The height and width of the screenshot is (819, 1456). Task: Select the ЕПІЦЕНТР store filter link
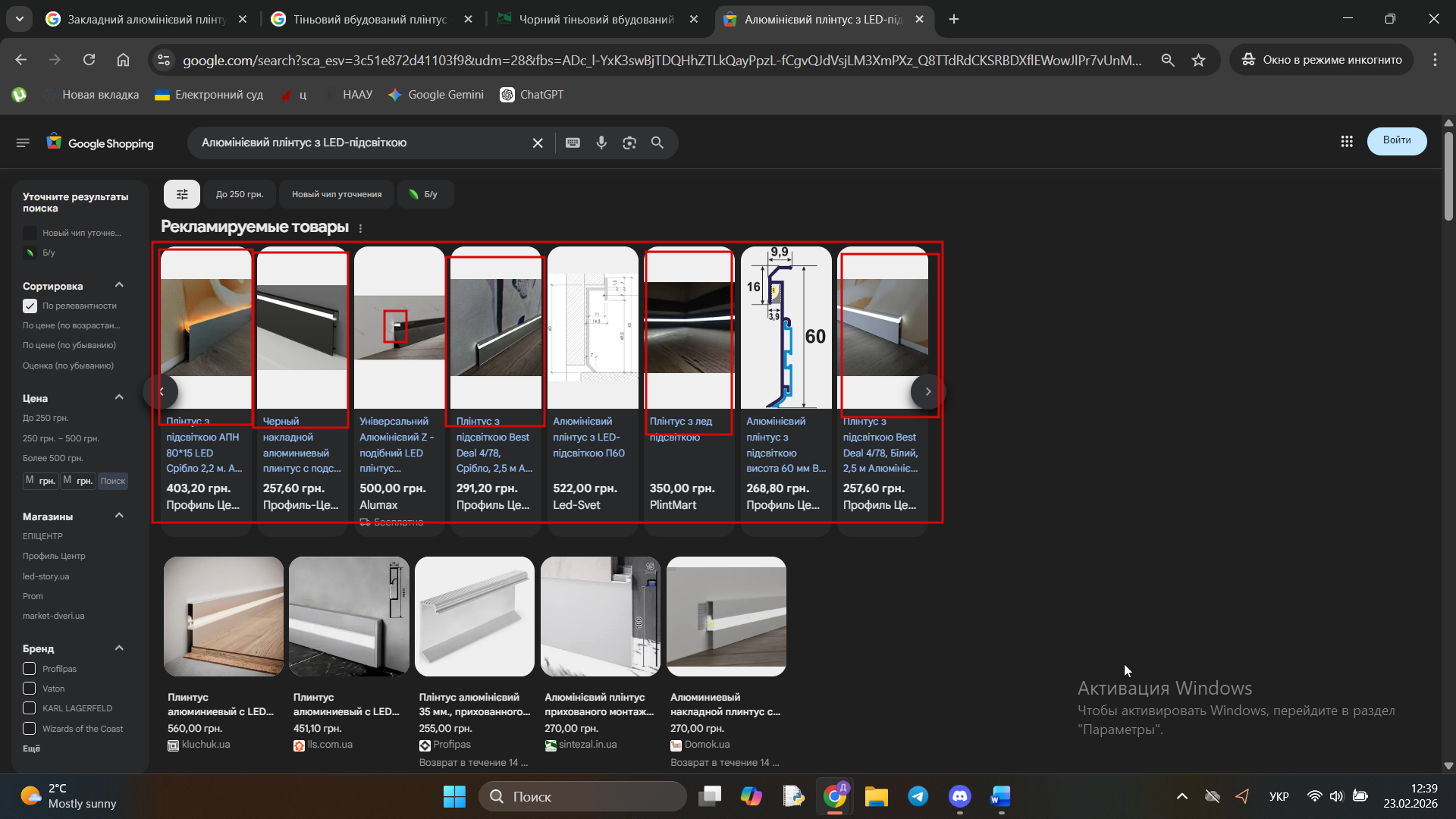pyautogui.click(x=42, y=536)
